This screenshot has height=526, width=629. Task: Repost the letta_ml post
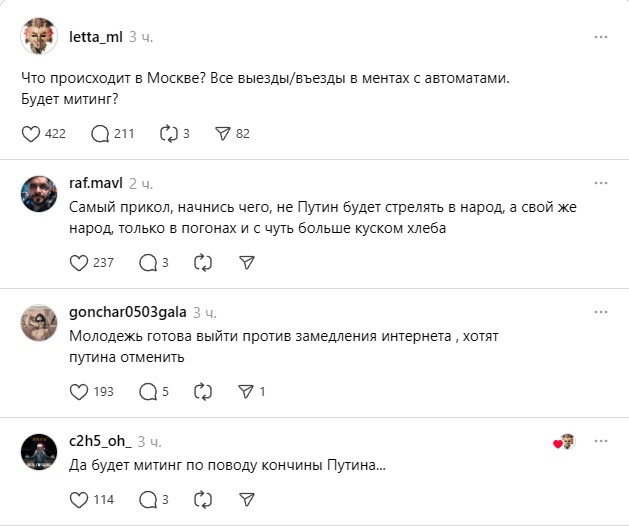(168, 133)
